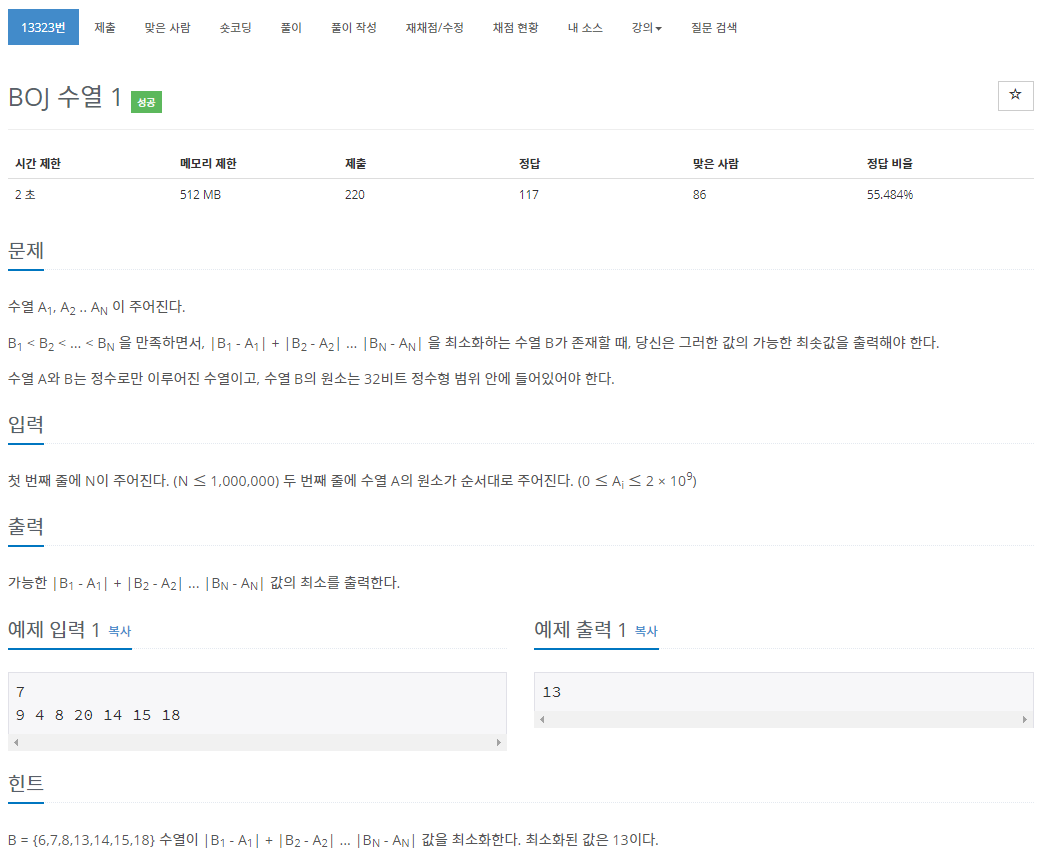
Task: Open the 숏코딩 page
Action: tap(234, 27)
